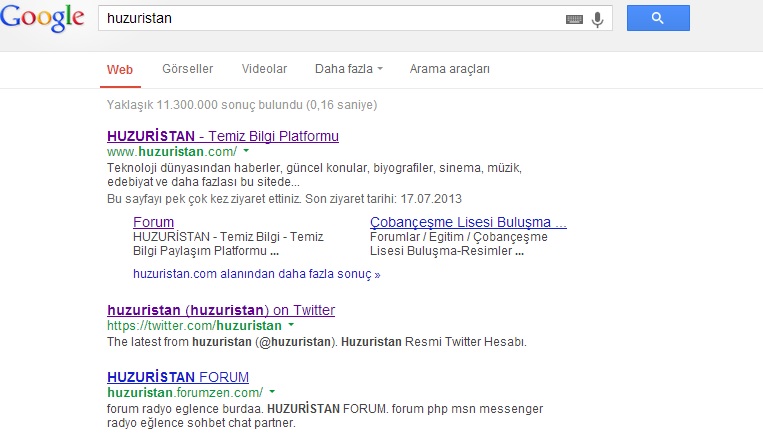Open HUZURİSTAN - Temiz Bilgi Platformu result
Image resolution: width=763 pixels, height=443 pixels.
pos(223,136)
